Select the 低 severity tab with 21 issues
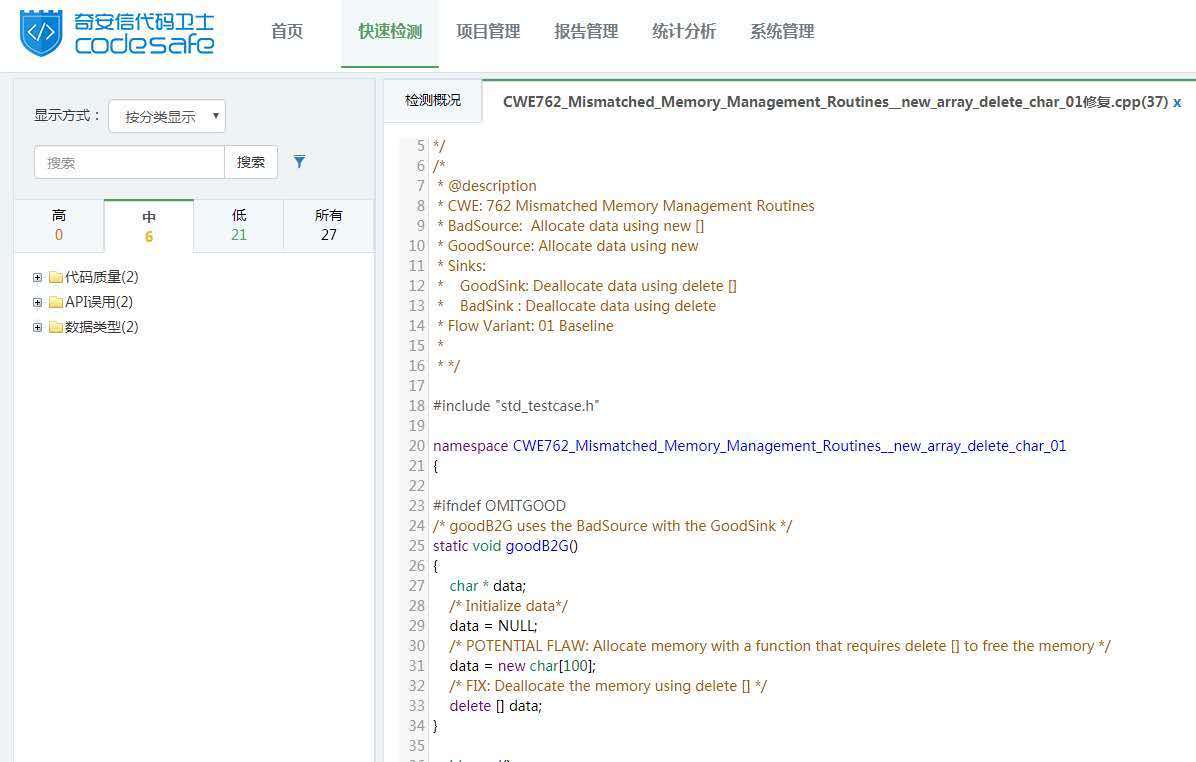This screenshot has height=762, width=1196. (239, 225)
